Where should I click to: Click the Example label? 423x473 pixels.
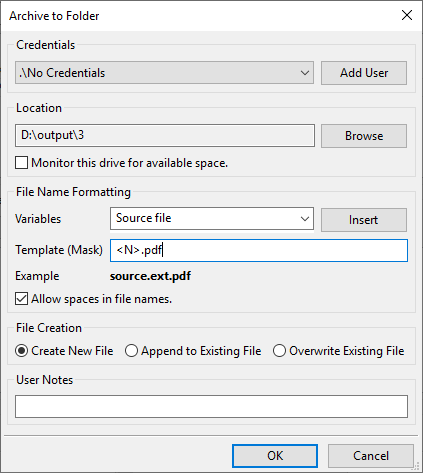[x=37, y=276]
